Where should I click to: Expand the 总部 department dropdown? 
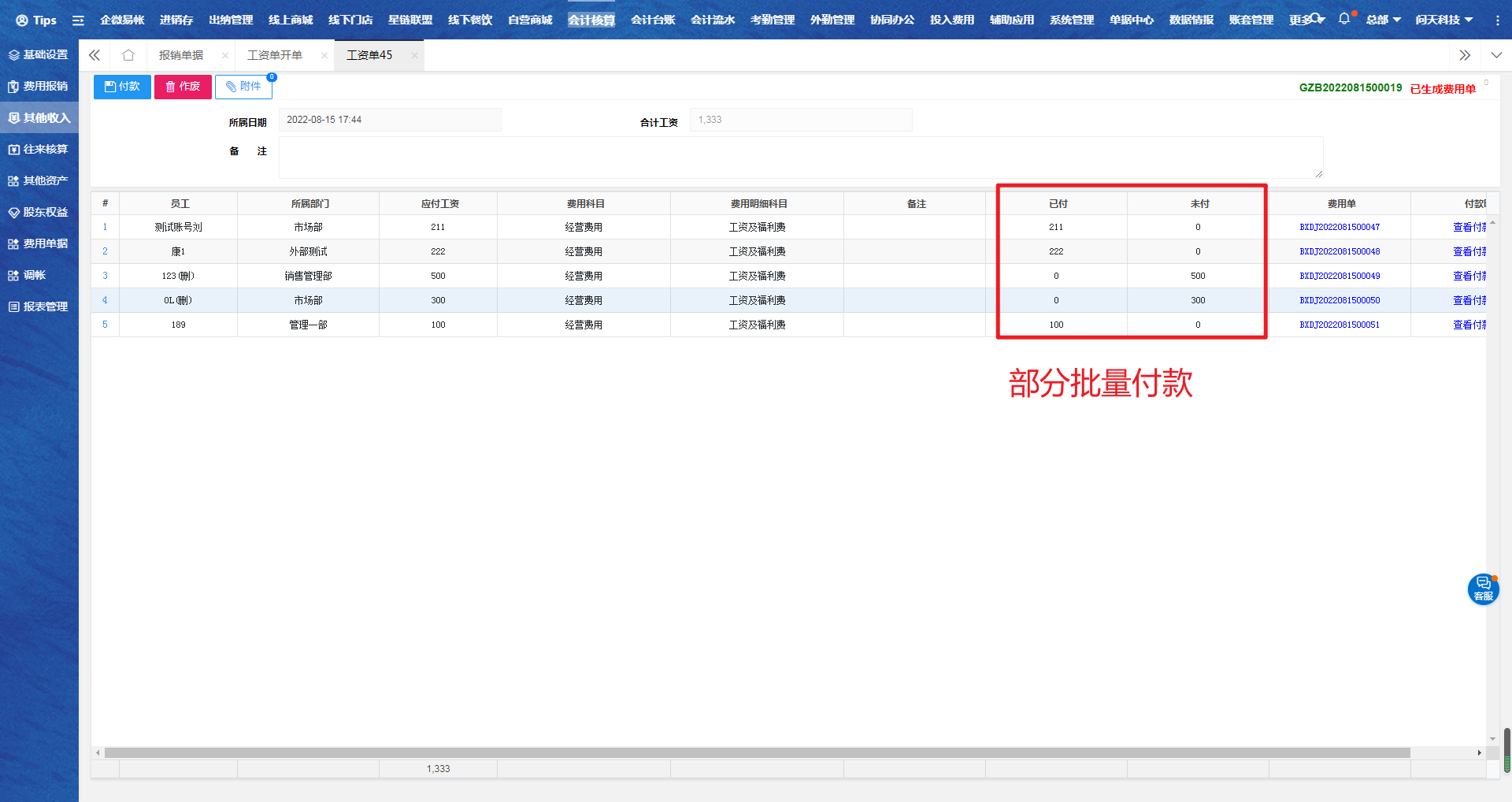(1383, 20)
